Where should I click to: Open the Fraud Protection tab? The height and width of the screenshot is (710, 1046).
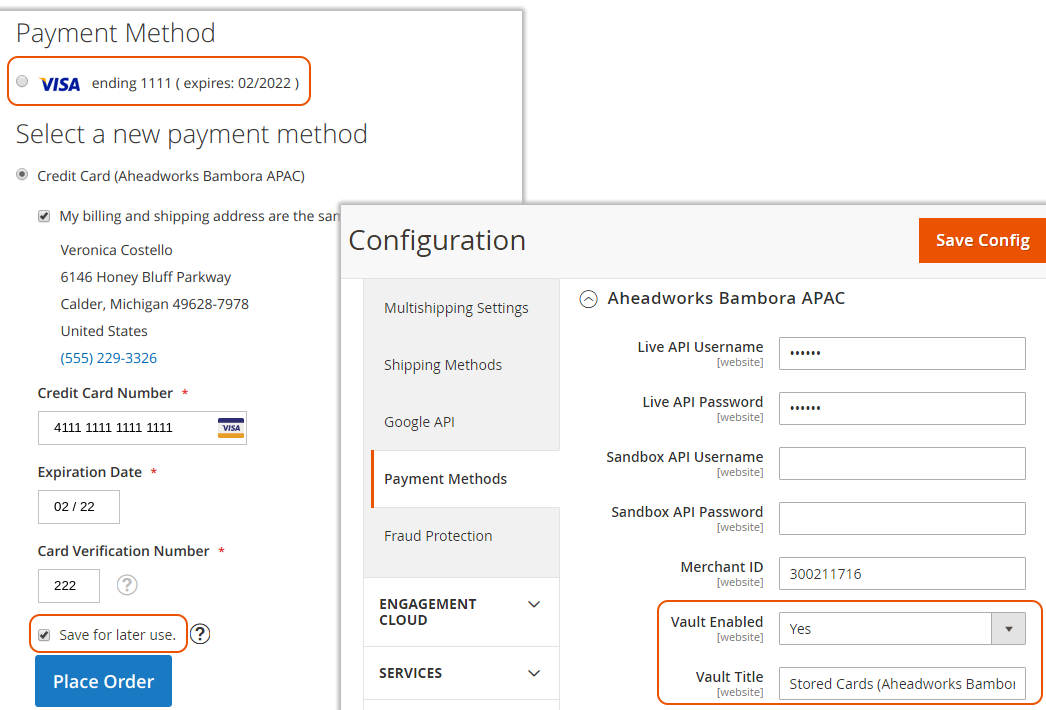[438, 536]
